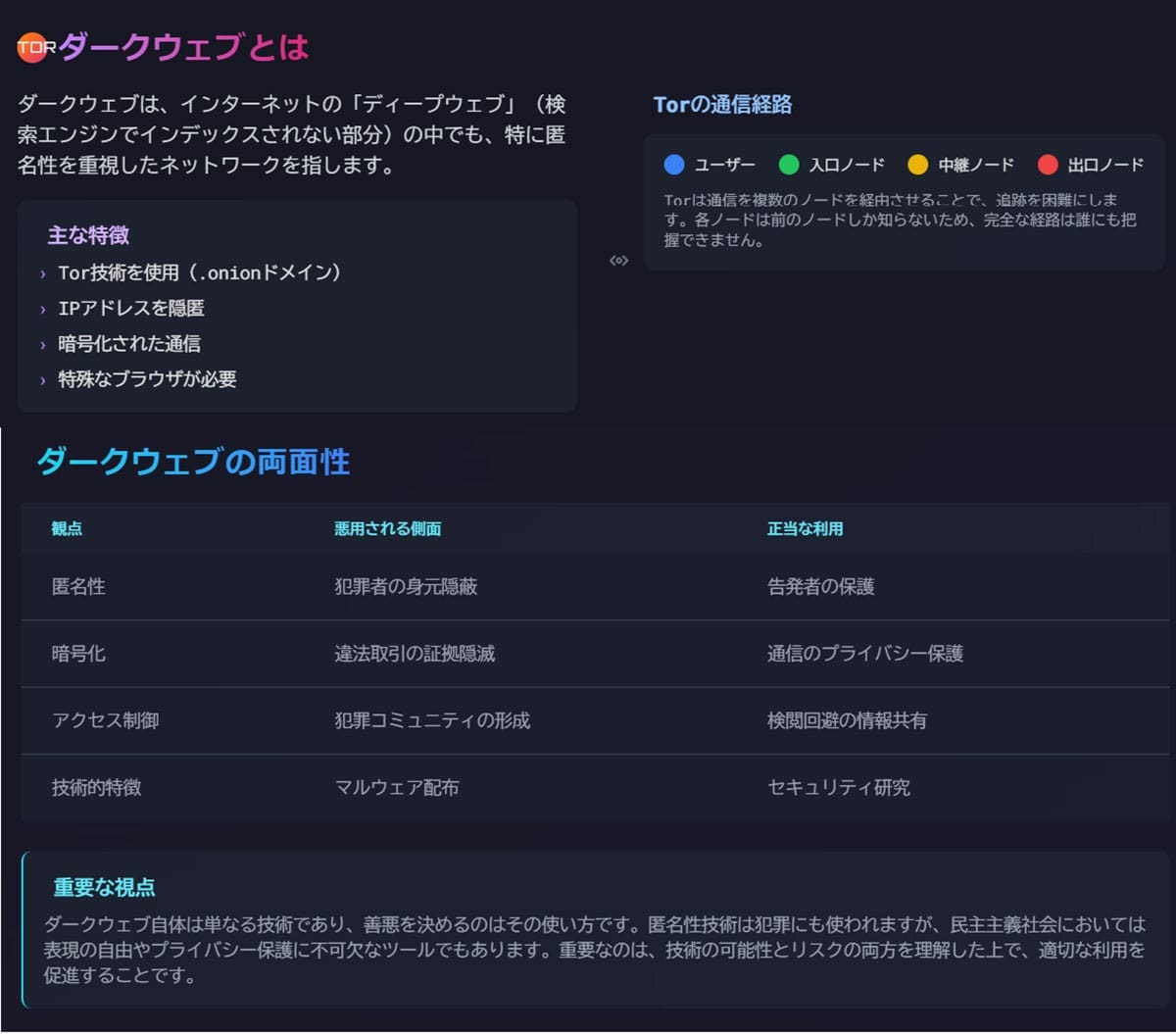Viewport: 1176px width, 1034px height.
Task: Select the 匿名性 table row label
Action: pyautogui.click(x=78, y=587)
